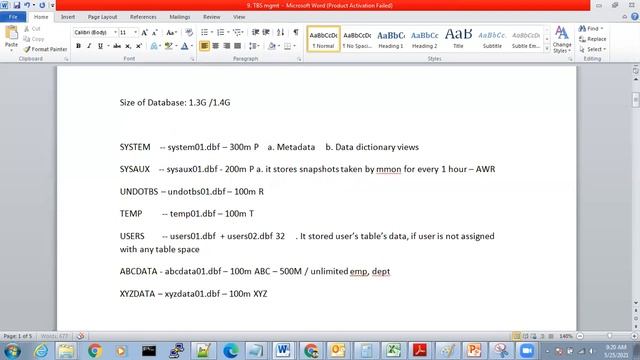The width and height of the screenshot is (640, 360).
Task: Apply the Title style
Action: coord(458,39)
